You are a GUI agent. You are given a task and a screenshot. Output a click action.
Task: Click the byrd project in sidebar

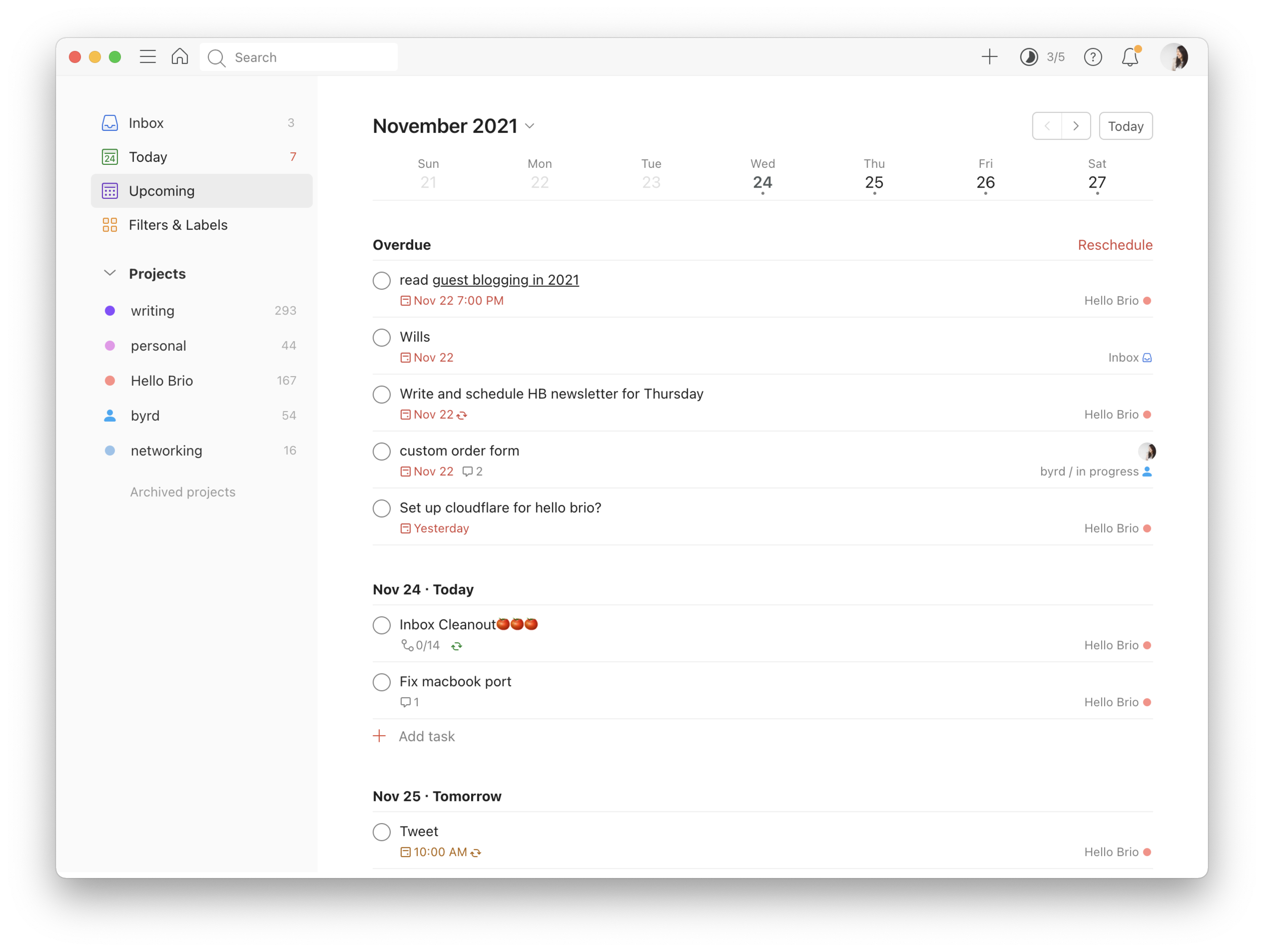tap(144, 416)
